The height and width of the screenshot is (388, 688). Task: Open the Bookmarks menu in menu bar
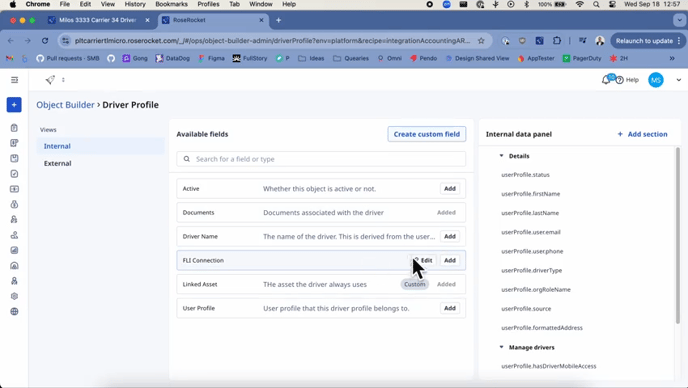pyautogui.click(x=171, y=4)
